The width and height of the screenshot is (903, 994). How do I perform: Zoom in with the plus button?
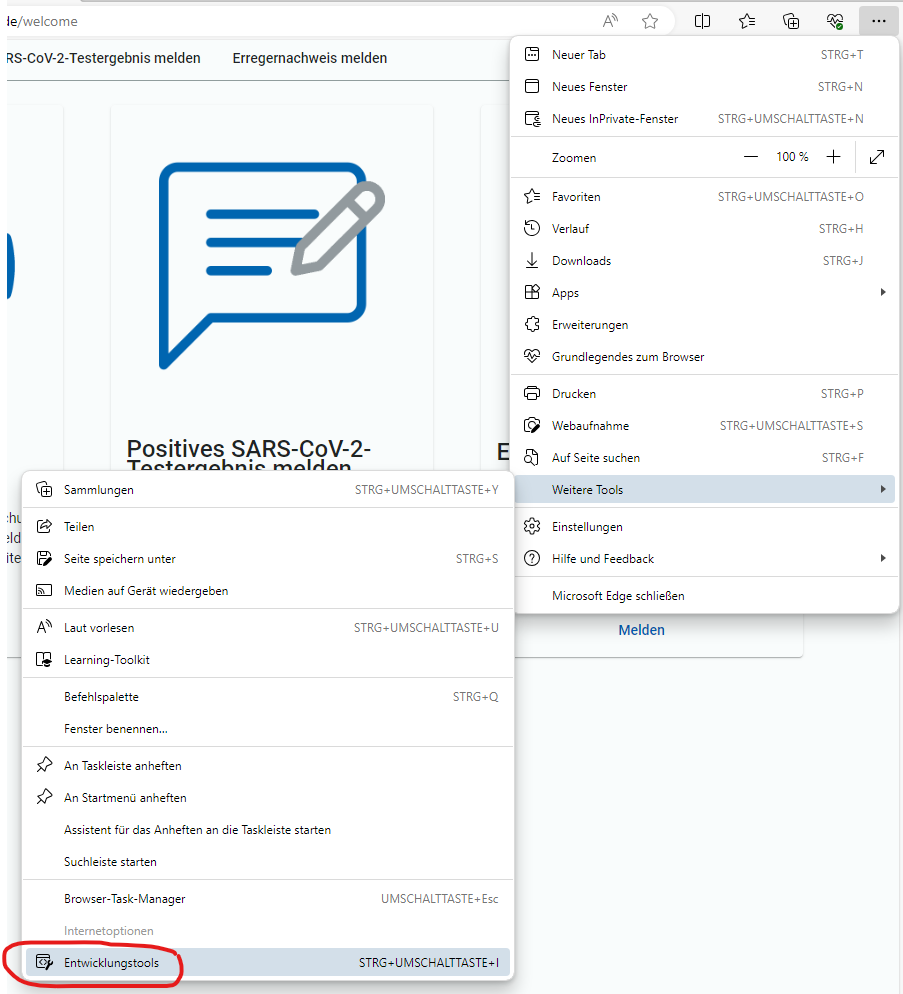pos(834,157)
